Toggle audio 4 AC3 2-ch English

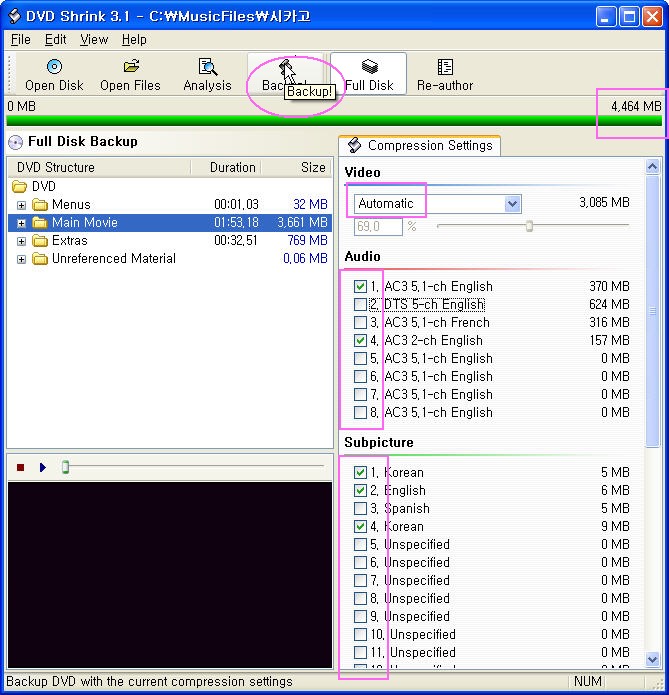click(360, 340)
